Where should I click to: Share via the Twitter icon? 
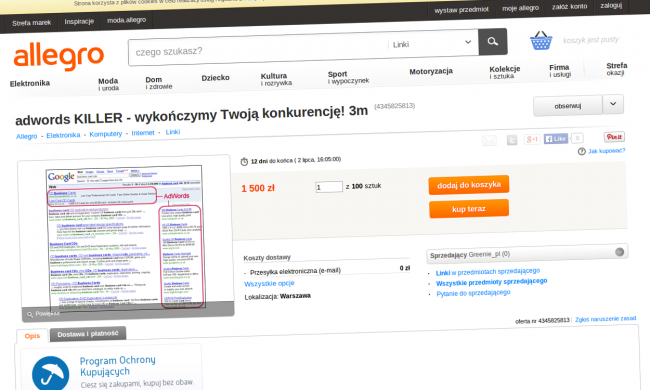pyautogui.click(x=512, y=140)
